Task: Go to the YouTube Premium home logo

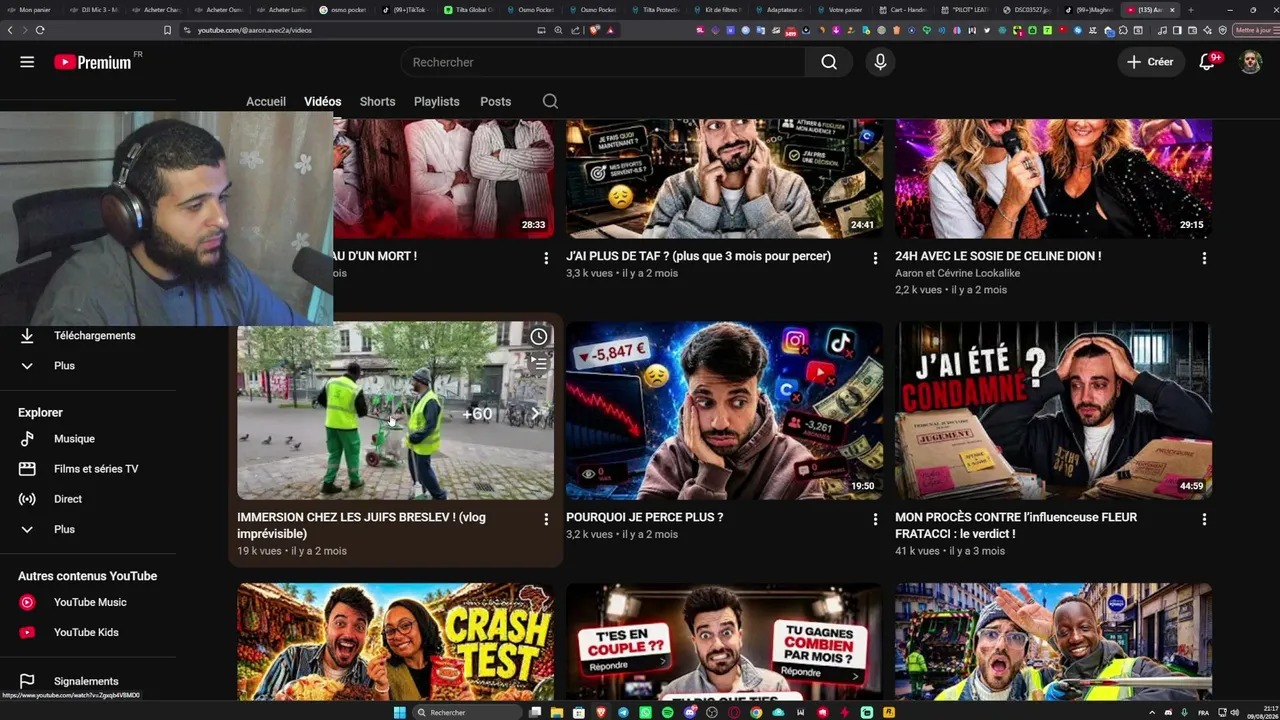Action: click(93, 62)
